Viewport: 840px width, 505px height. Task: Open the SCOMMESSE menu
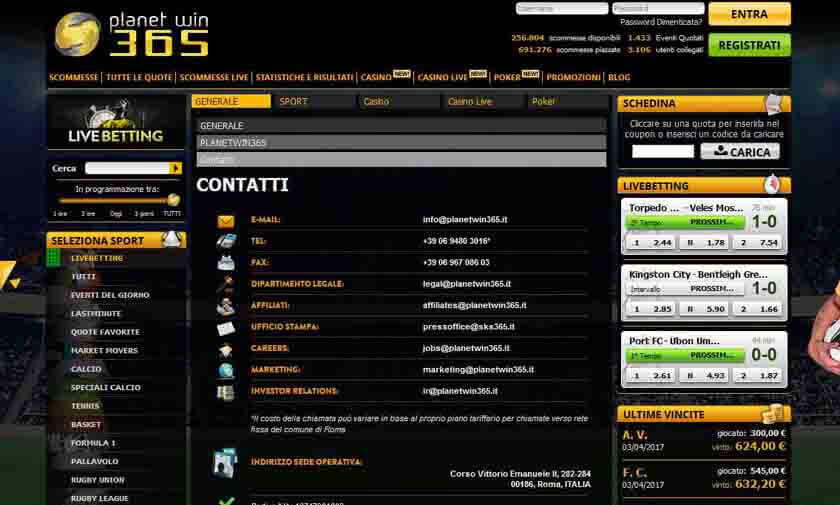coord(73,77)
